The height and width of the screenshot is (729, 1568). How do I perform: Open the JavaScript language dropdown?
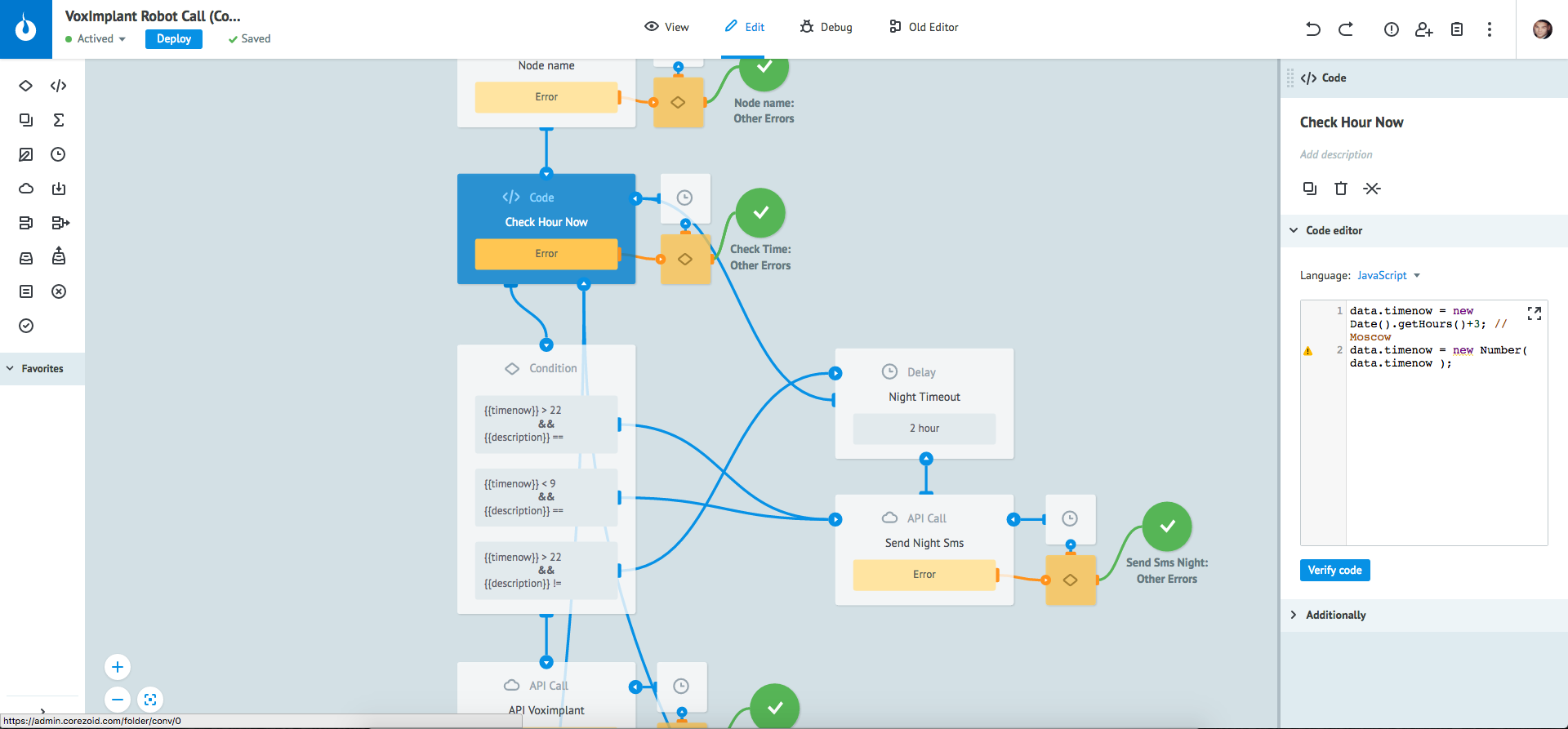coord(1388,275)
